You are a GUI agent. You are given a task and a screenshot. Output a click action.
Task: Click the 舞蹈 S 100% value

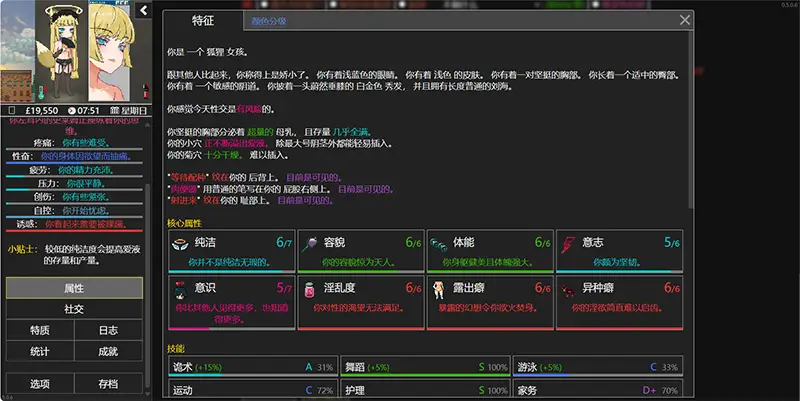point(493,367)
